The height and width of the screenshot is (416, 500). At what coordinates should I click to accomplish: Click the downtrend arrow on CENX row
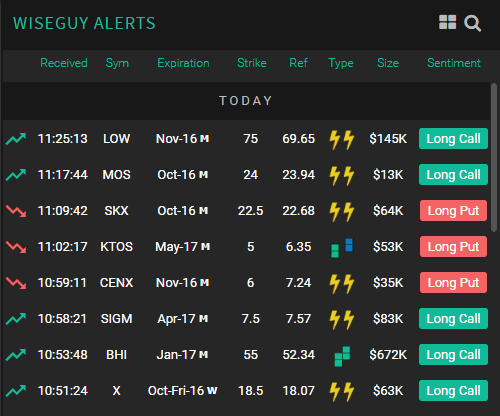pyautogui.click(x=16, y=283)
